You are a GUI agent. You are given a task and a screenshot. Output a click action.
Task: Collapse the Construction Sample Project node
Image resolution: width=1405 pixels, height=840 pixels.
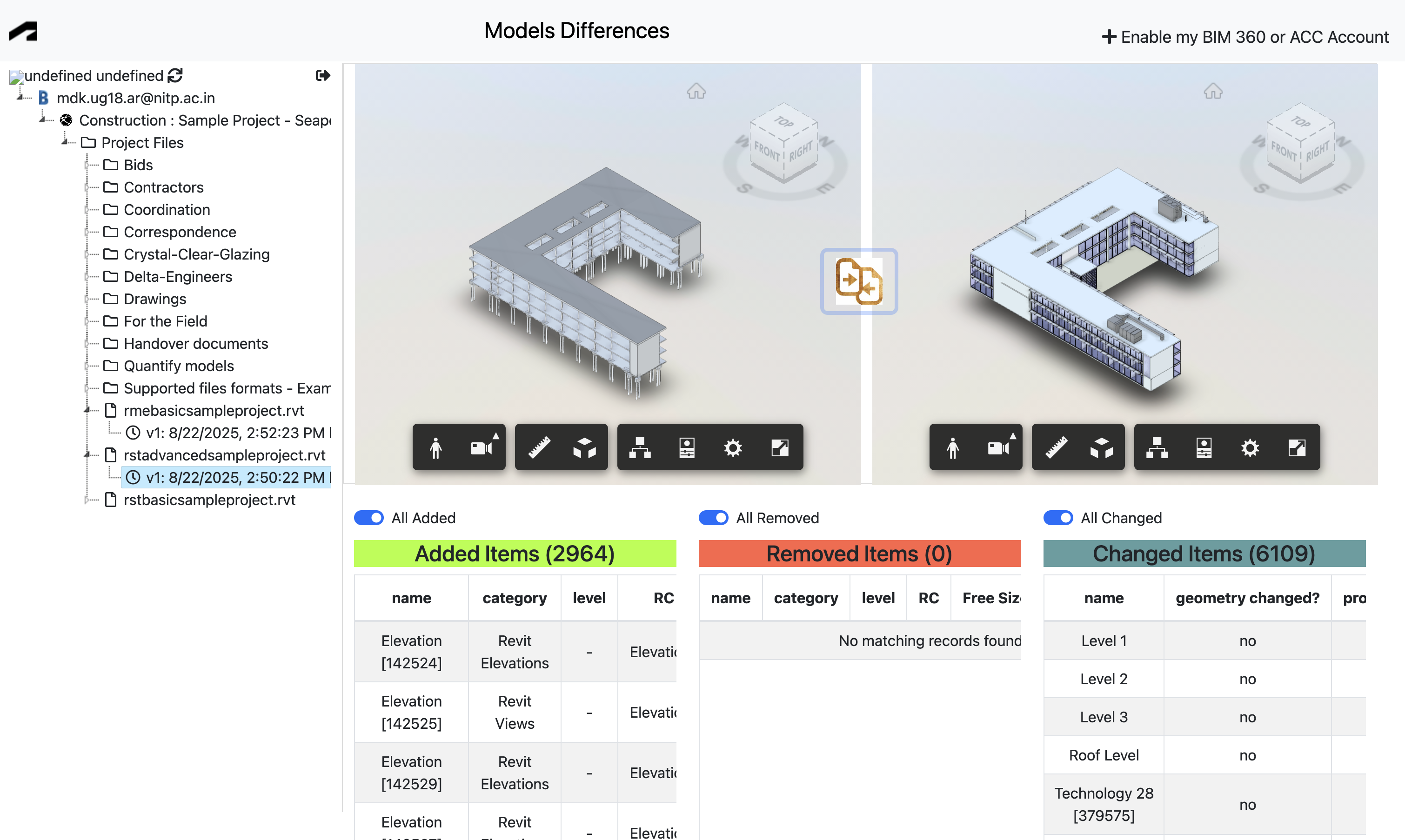43,120
